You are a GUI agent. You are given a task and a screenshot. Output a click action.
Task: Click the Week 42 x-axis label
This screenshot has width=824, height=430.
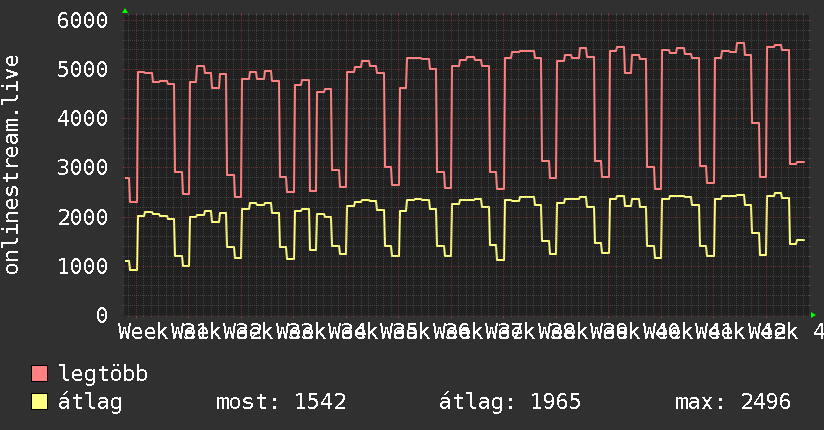click(768, 331)
